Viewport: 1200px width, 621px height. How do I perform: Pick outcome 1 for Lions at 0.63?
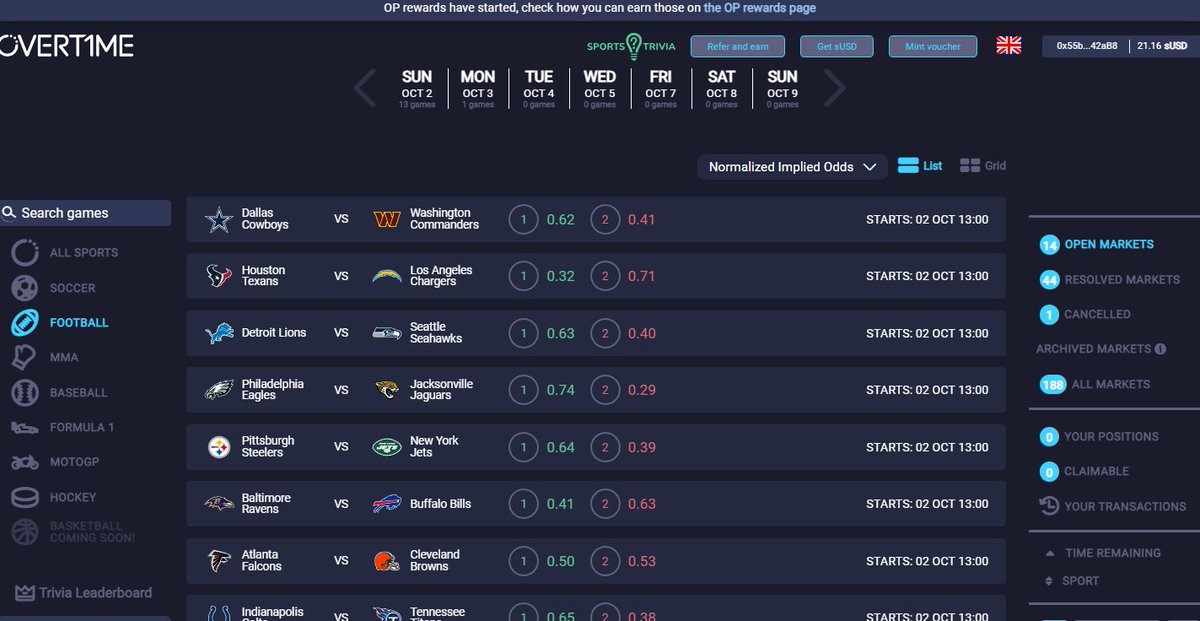point(523,333)
